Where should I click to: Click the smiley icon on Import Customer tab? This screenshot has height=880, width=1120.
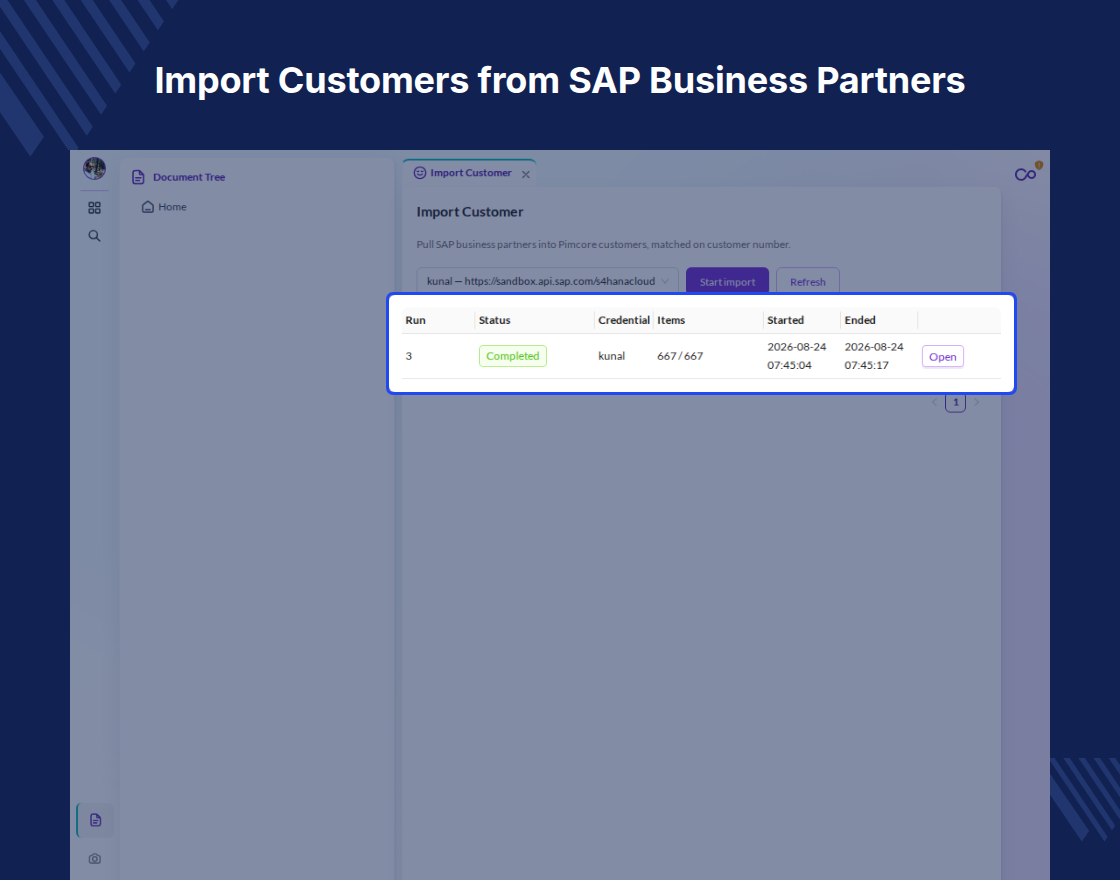coord(420,173)
